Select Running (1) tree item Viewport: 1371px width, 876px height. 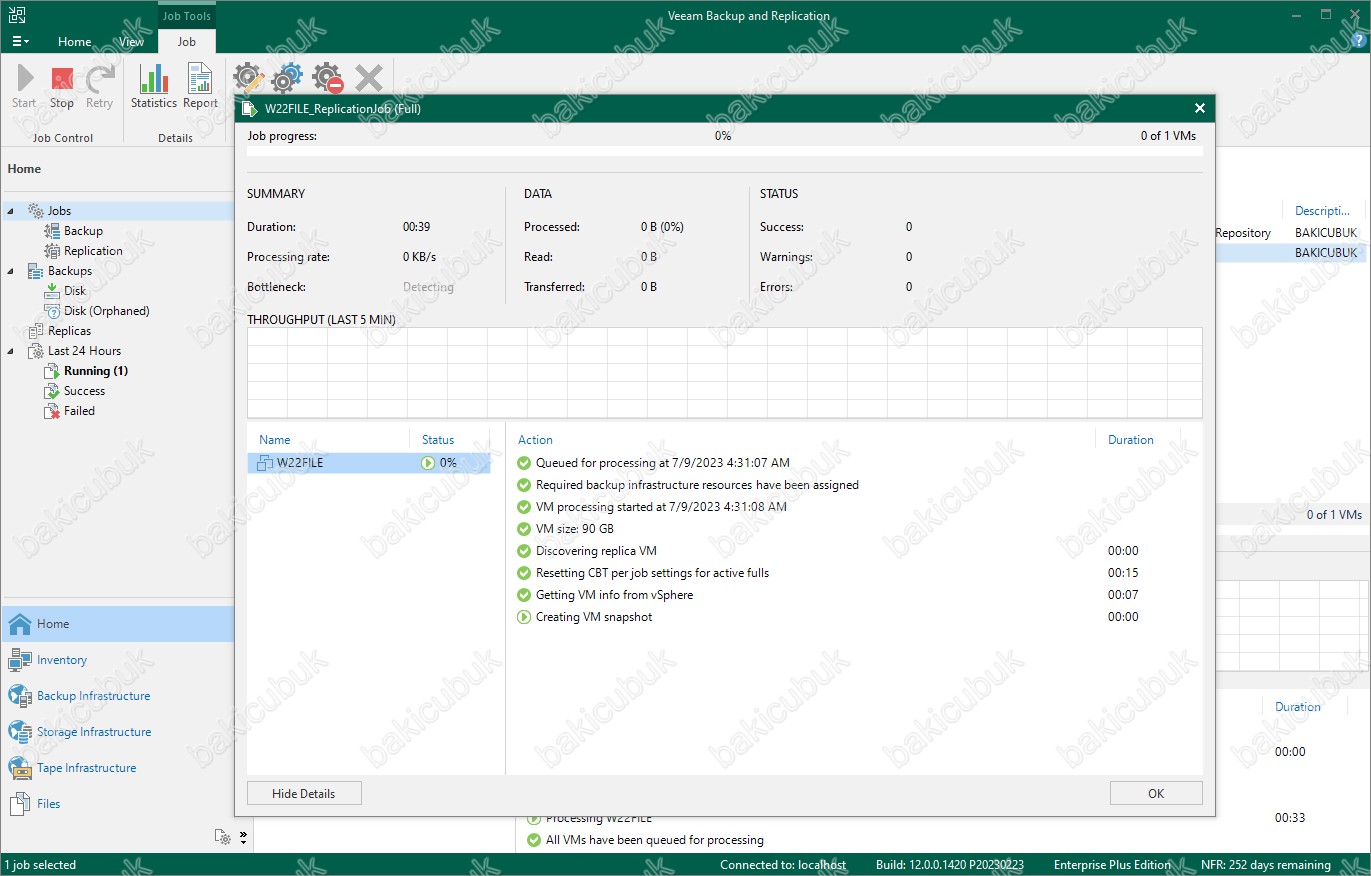(x=96, y=371)
